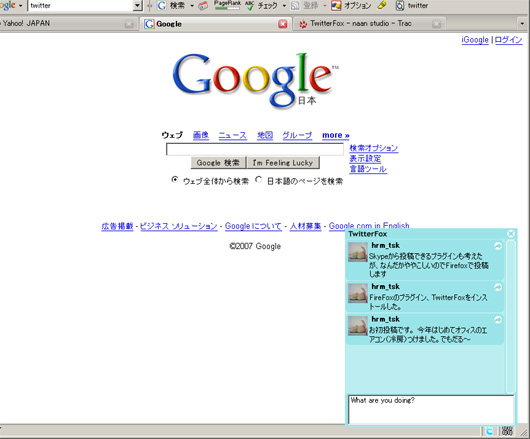Open the グループ search link
Screen dimensions: 530x439
[297, 135]
